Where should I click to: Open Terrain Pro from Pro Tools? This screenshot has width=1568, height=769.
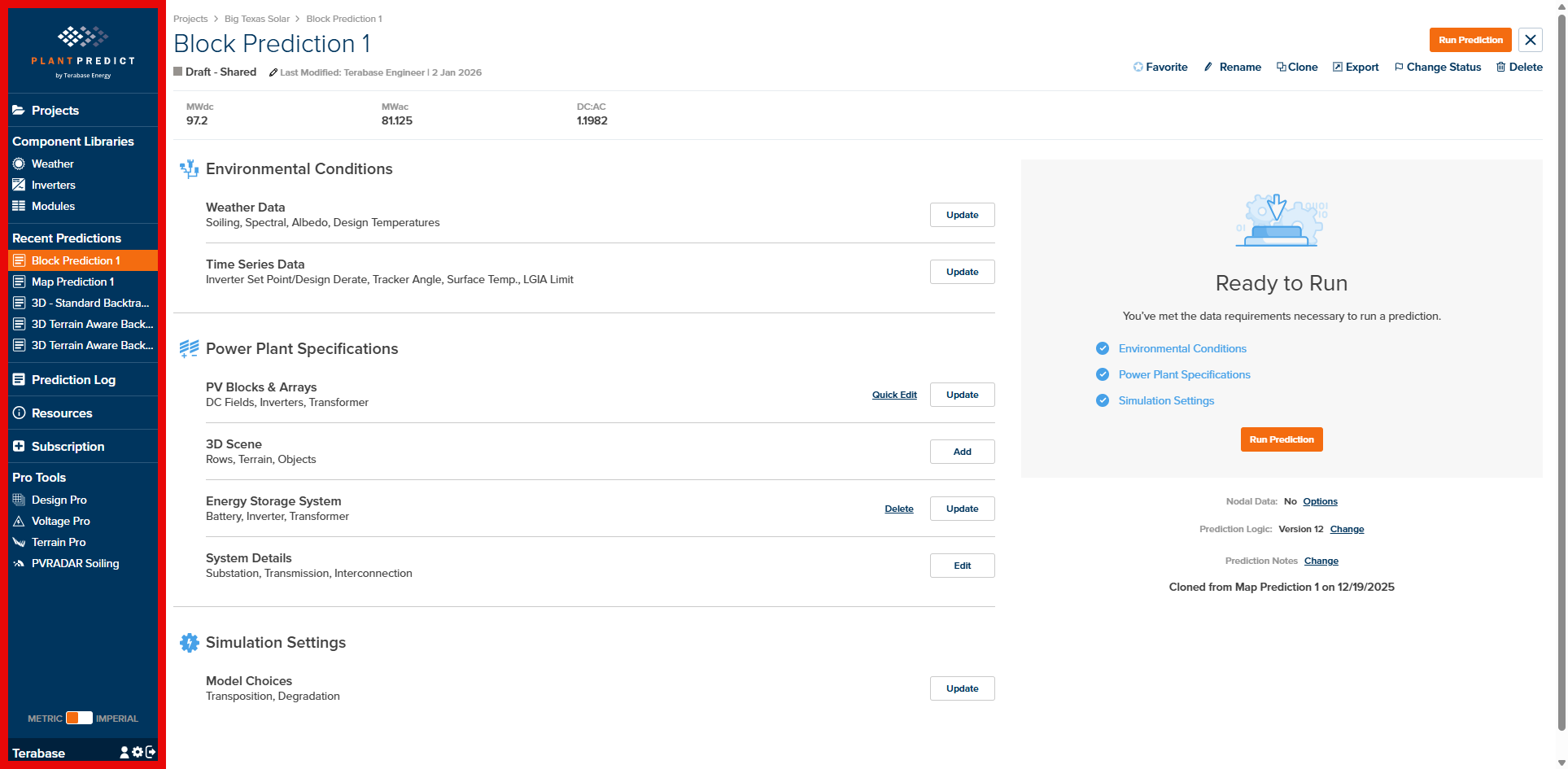(x=58, y=542)
